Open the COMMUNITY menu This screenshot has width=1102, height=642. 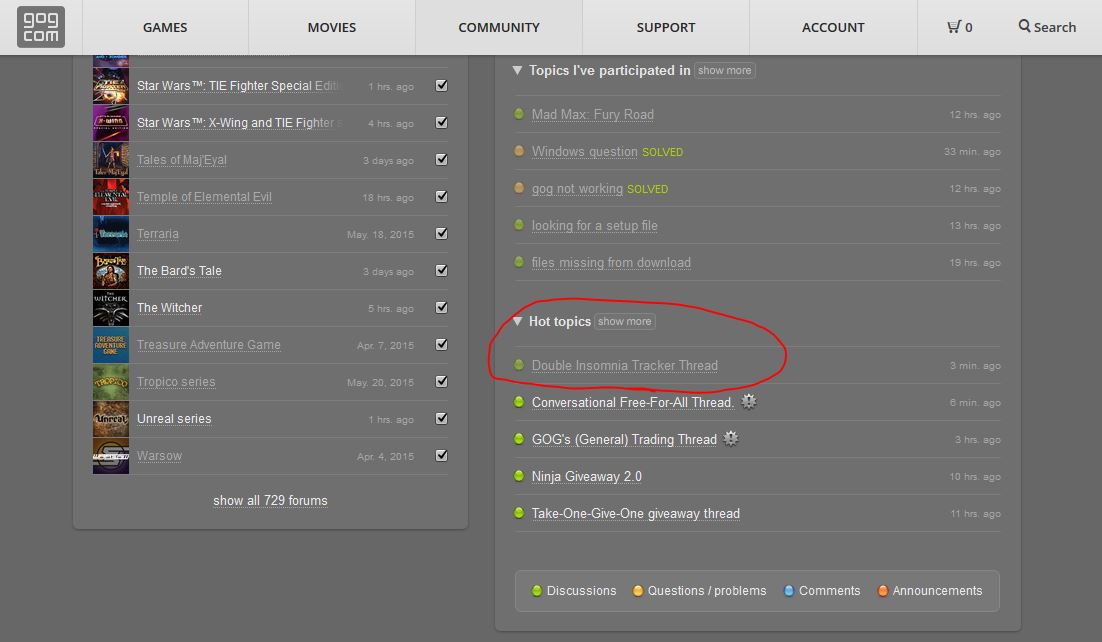pyautogui.click(x=499, y=27)
